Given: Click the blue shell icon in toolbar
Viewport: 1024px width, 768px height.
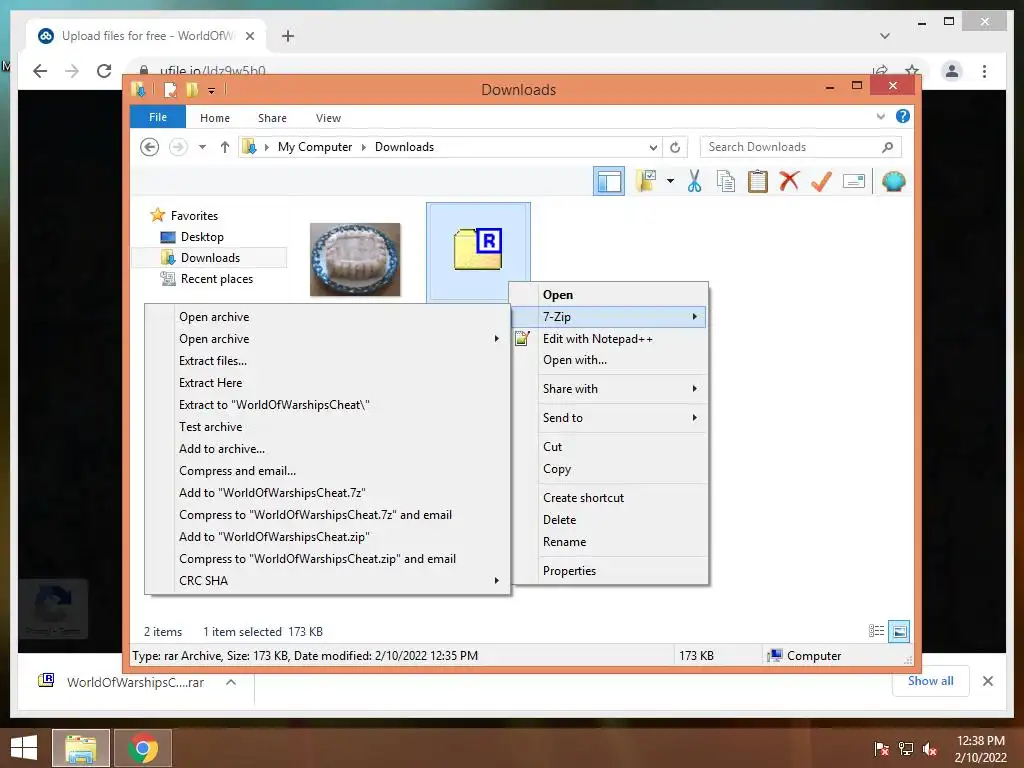Looking at the screenshot, I should pyautogui.click(x=893, y=181).
